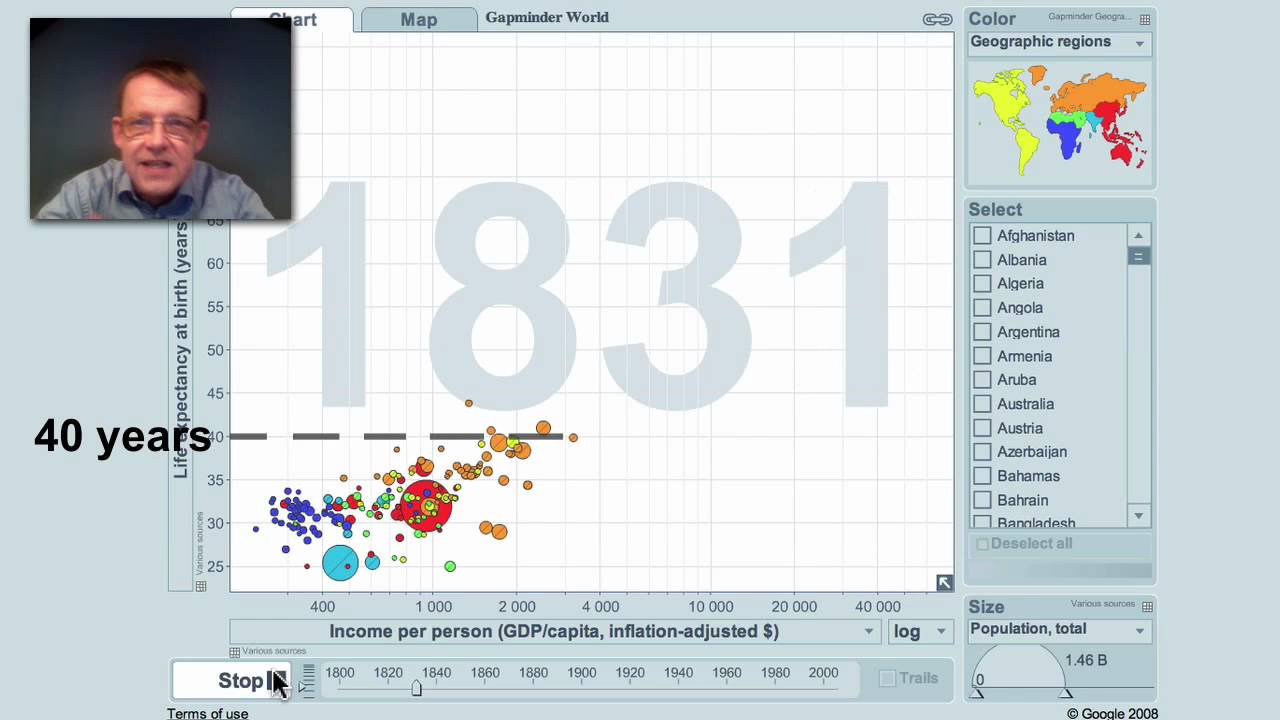
Task: Stop the animation playback
Action: click(231, 680)
